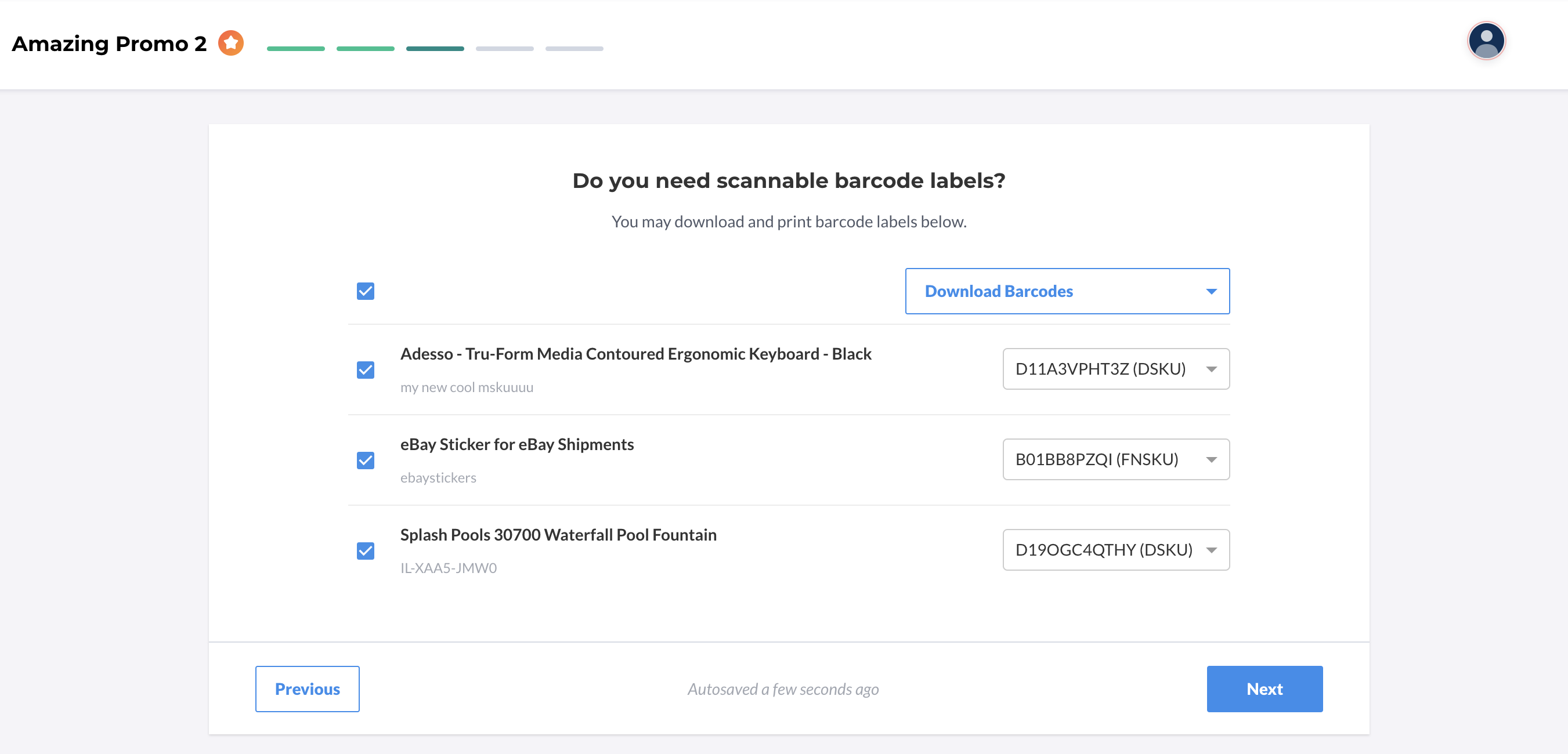The width and height of the screenshot is (1568, 754).
Task: Click the 'You may download and print' subtitle
Action: pyautogui.click(x=789, y=222)
